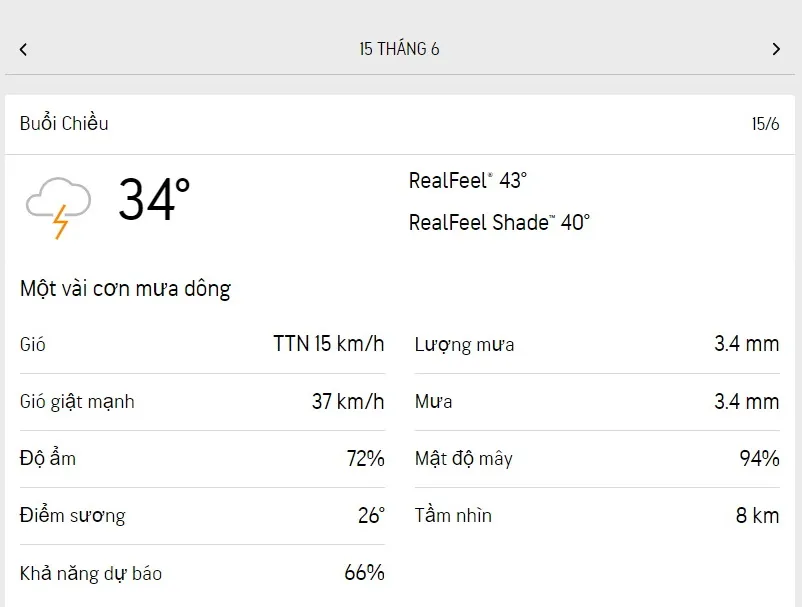Go to the previous day arrow
Image resolution: width=802 pixels, height=607 pixels.
coord(23,49)
